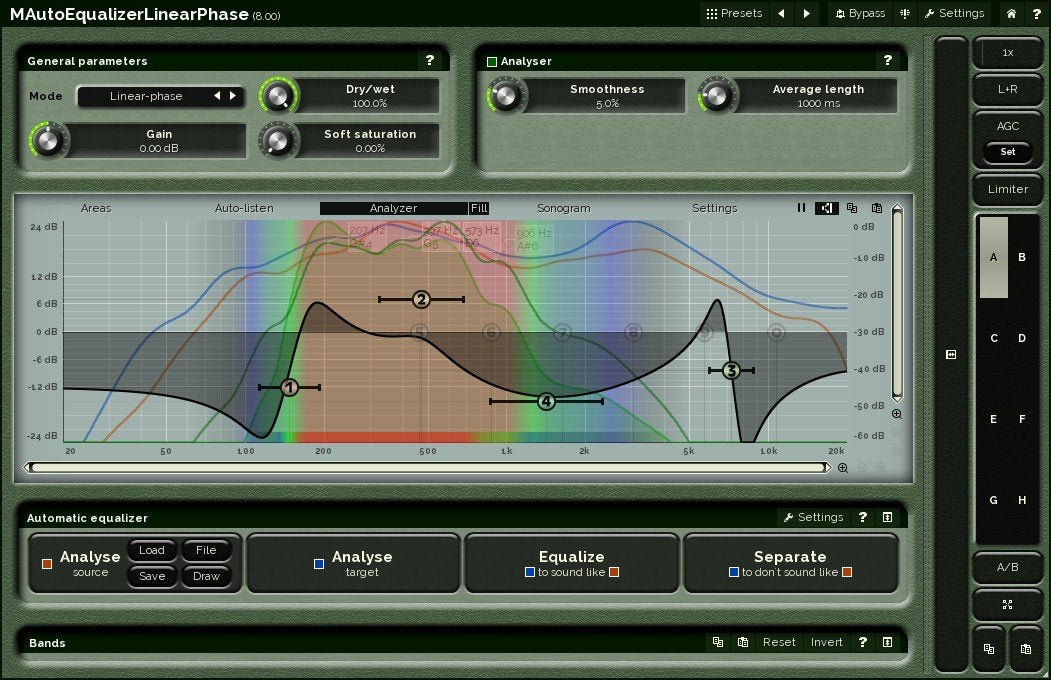Copy settings using copy icon in Bands bar
Viewport: 1051px width, 680px height.
[718, 642]
